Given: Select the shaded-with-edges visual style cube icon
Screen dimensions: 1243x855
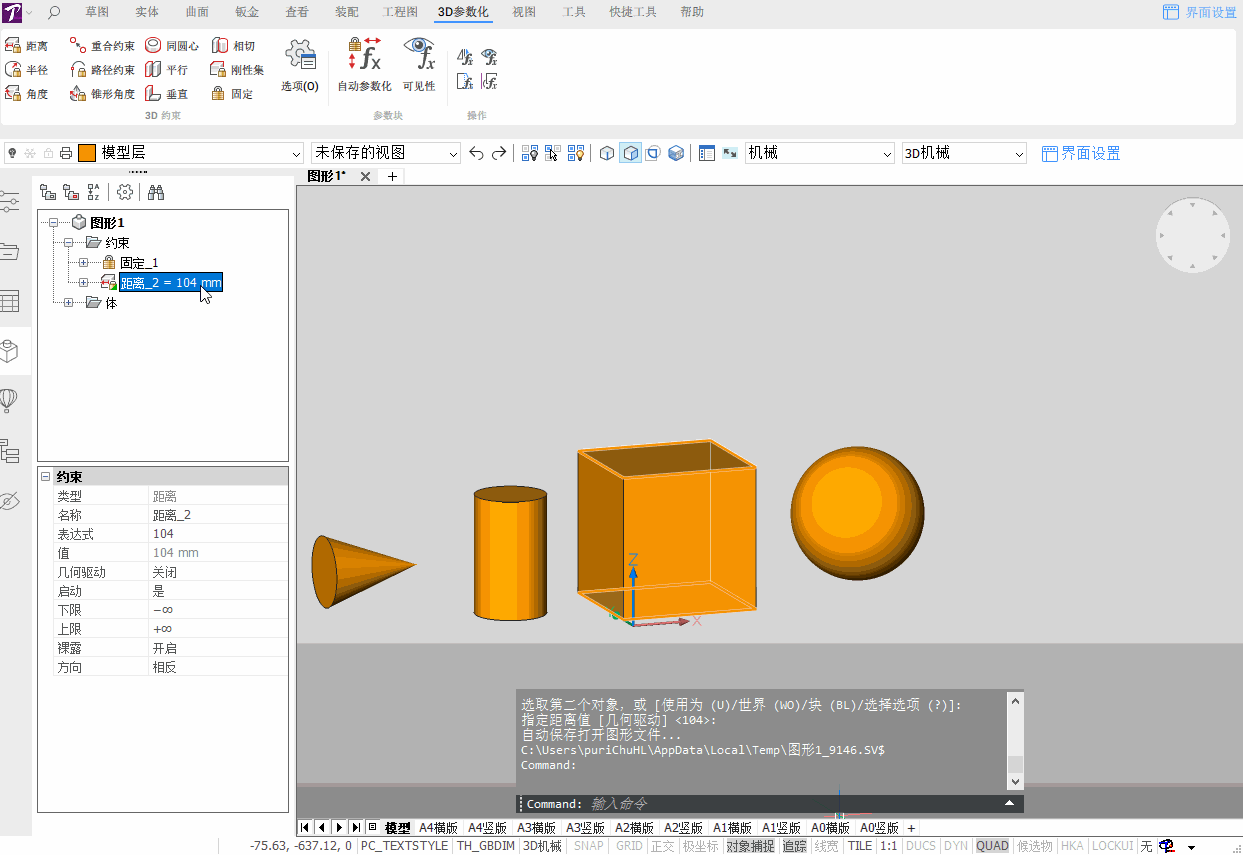Looking at the screenshot, I should pos(631,153).
